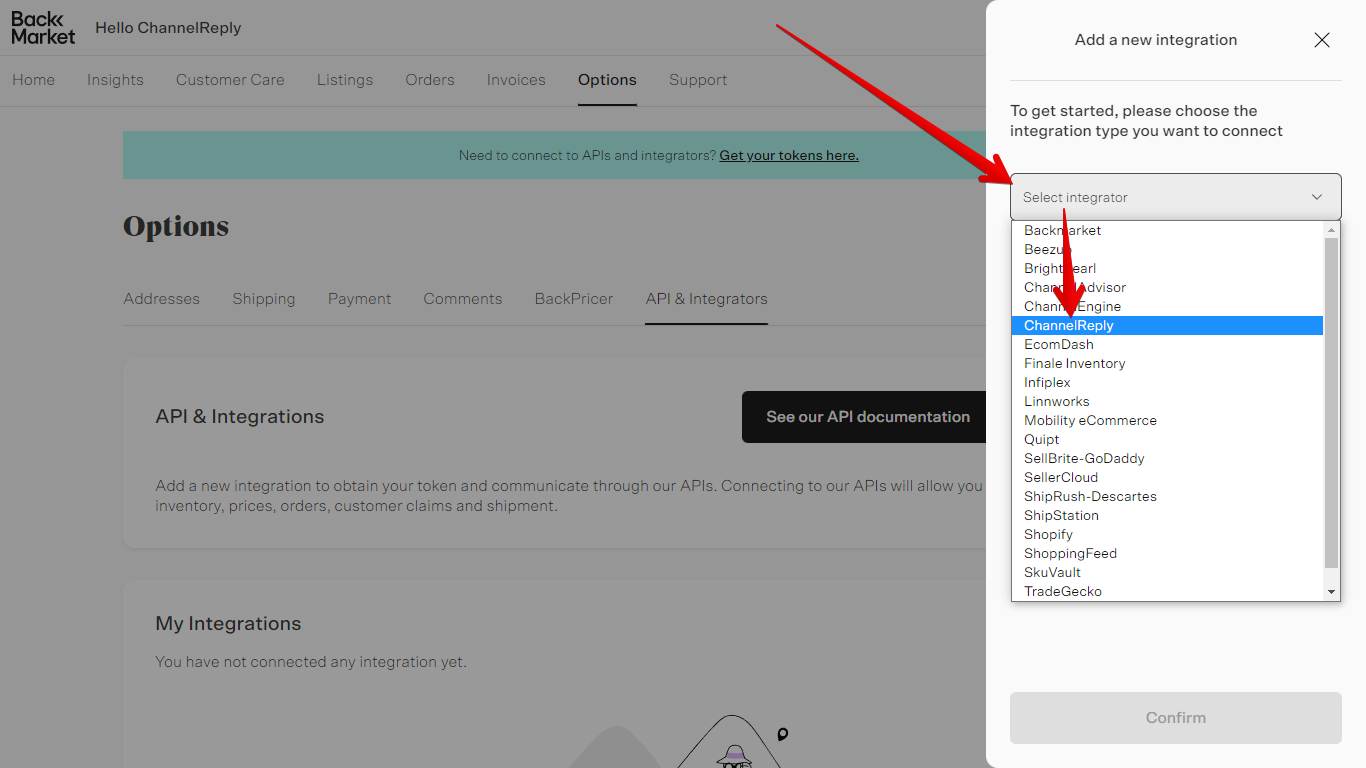Switch to the Comments tab
Screen dimensions: 1366x768
(x=463, y=299)
